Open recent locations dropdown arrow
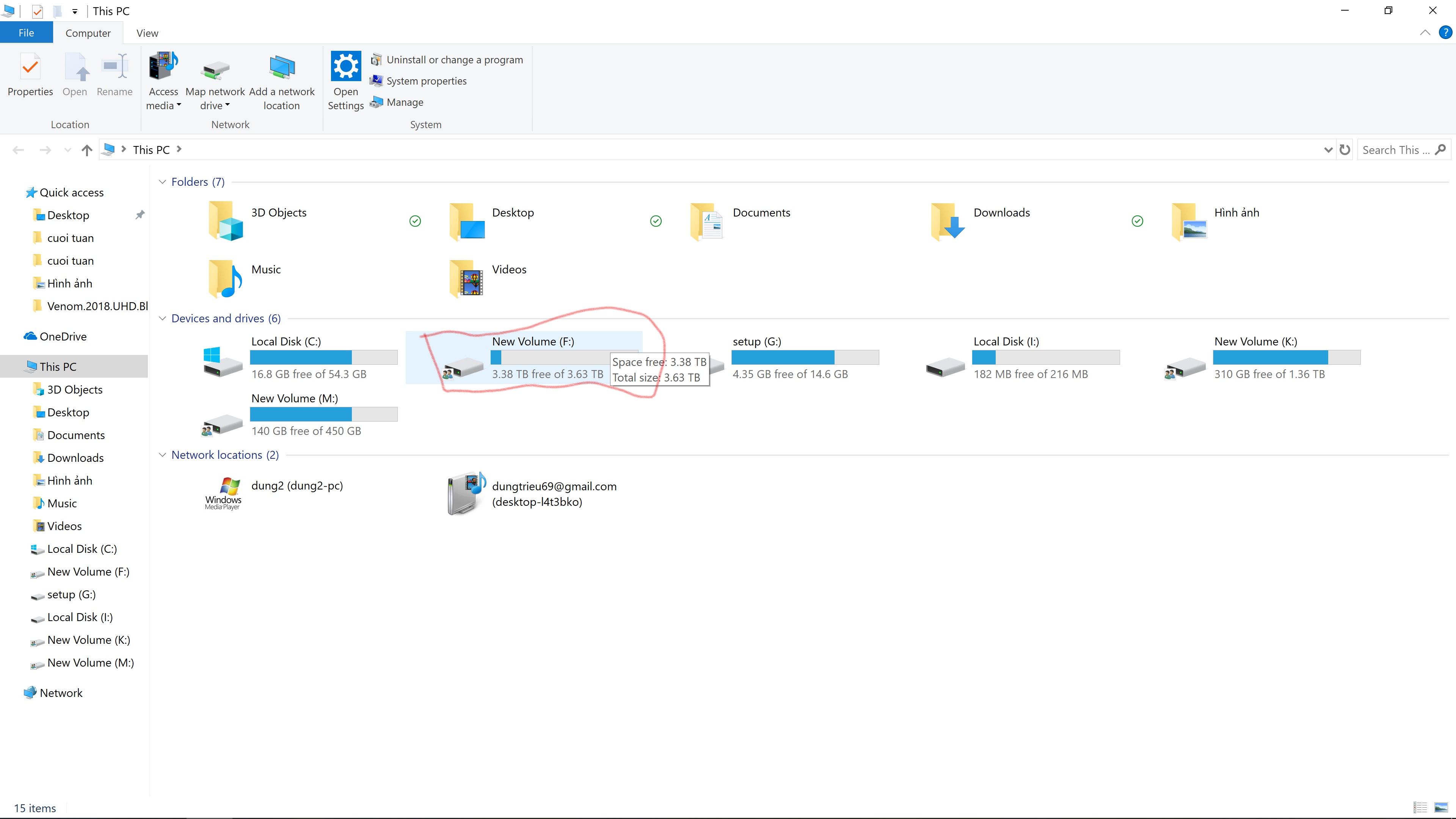The height and width of the screenshot is (819, 1456). (68, 150)
